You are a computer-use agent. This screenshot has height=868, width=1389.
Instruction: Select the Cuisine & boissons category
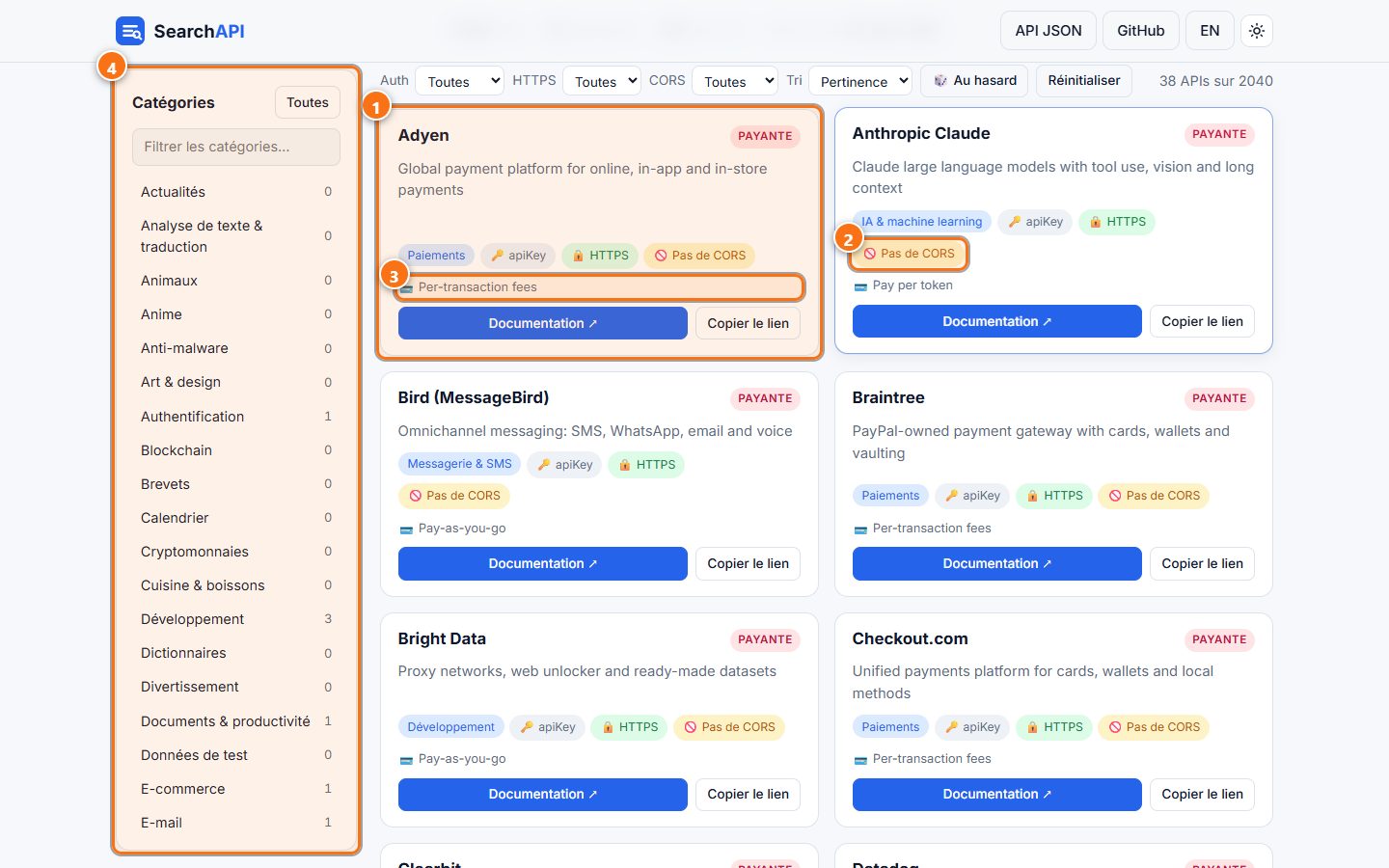tap(236, 585)
